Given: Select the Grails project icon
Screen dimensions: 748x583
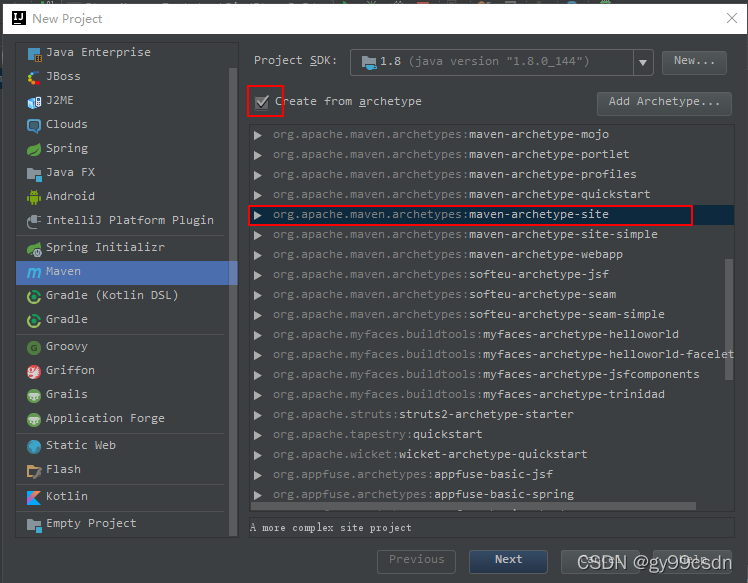Looking at the screenshot, I should tap(34, 395).
